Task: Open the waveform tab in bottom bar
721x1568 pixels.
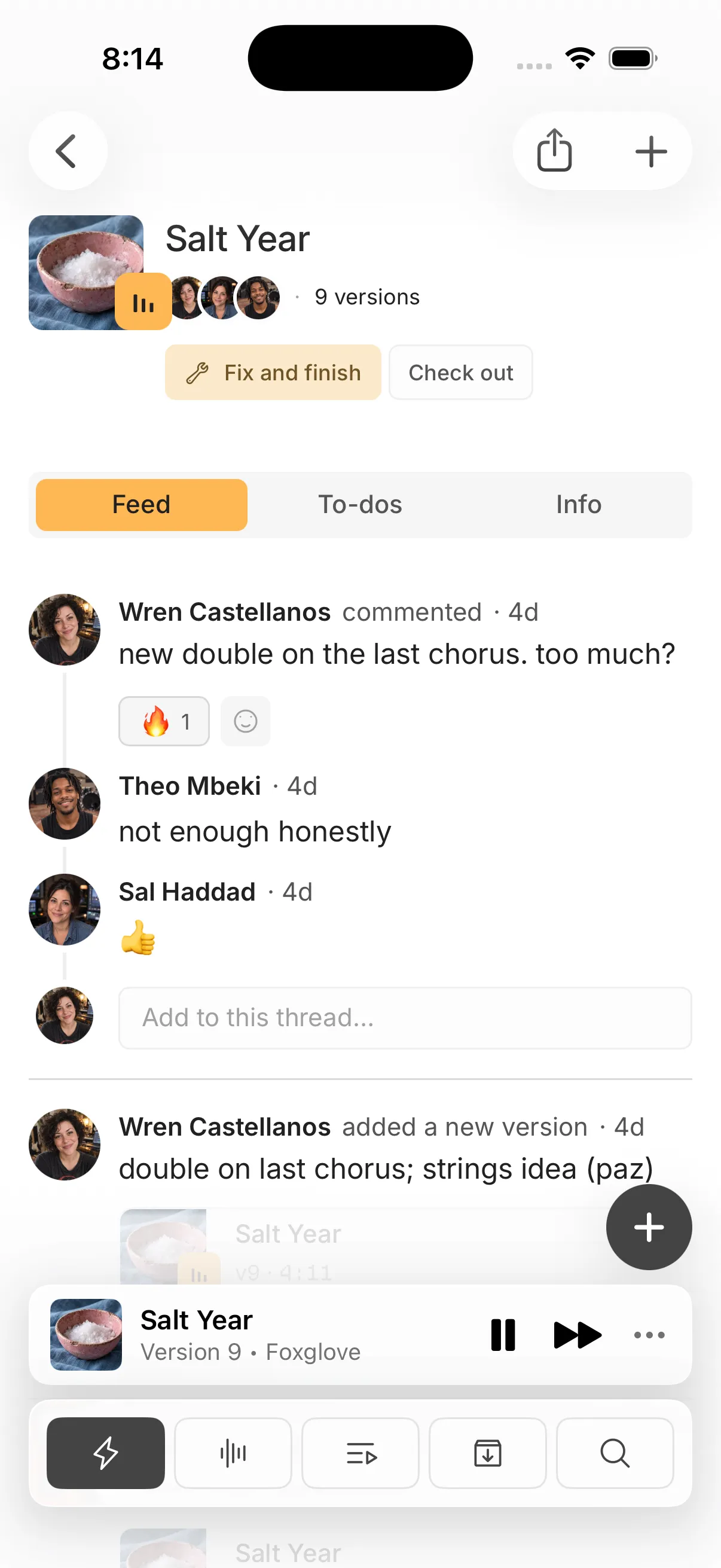Action: 233,1453
